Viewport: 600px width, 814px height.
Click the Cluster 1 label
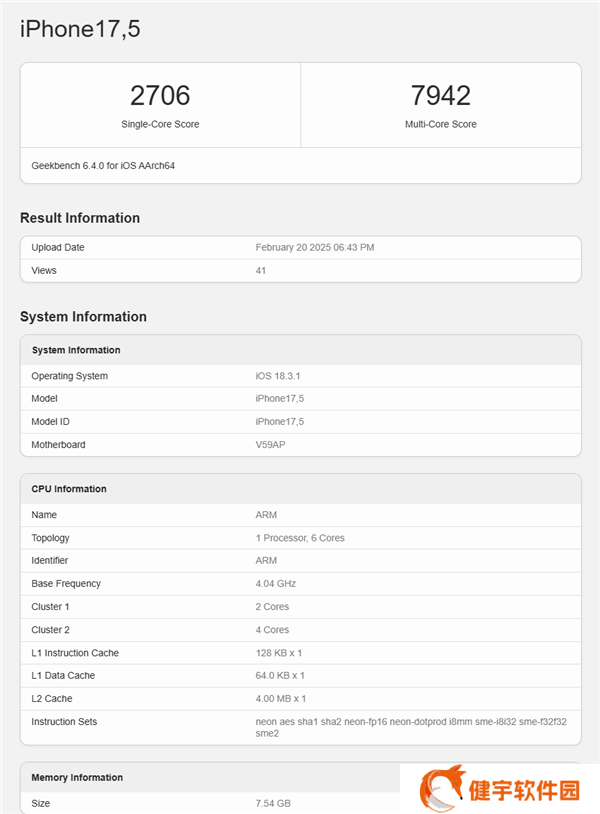(50, 607)
